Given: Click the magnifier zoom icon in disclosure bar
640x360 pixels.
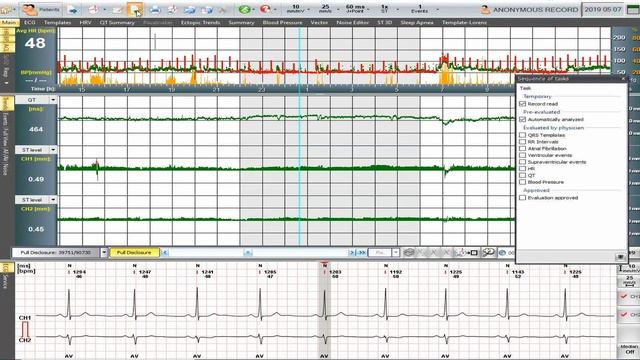Looking at the screenshot, I should [488, 253].
